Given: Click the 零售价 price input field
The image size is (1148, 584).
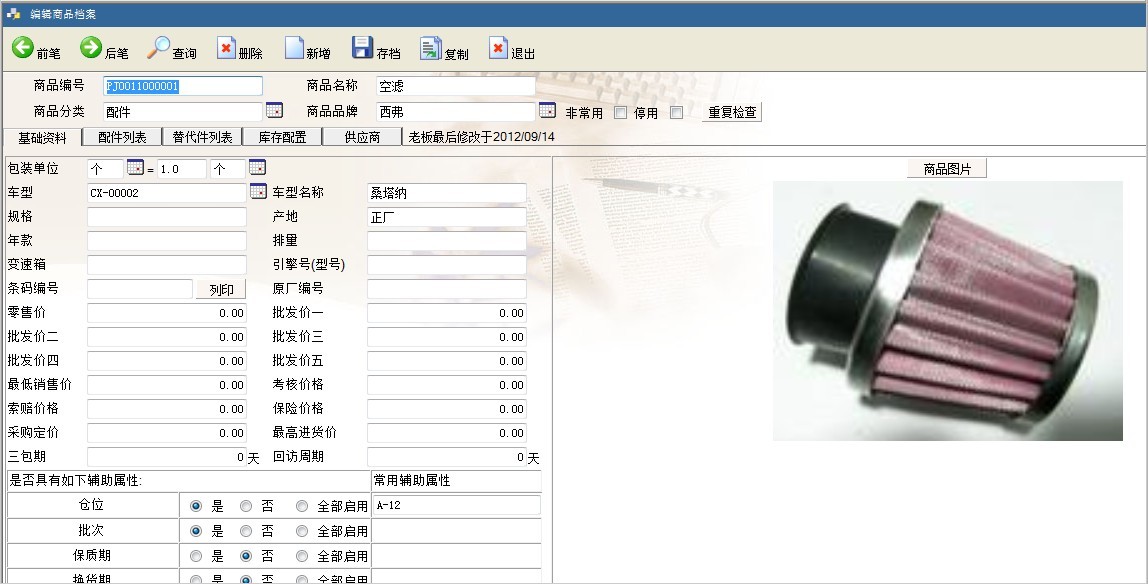Looking at the screenshot, I should pos(167,313).
